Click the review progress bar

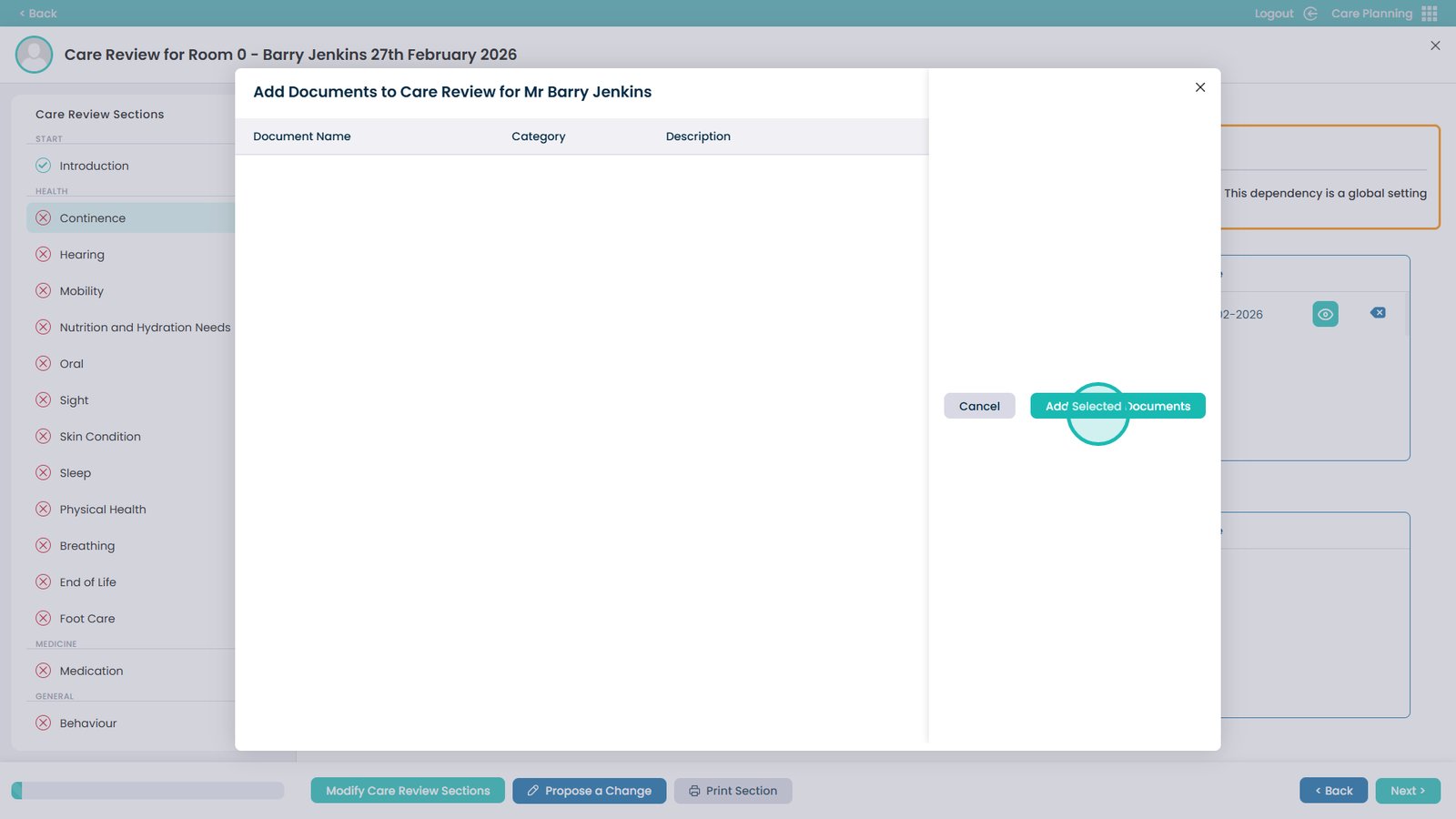pos(147,791)
